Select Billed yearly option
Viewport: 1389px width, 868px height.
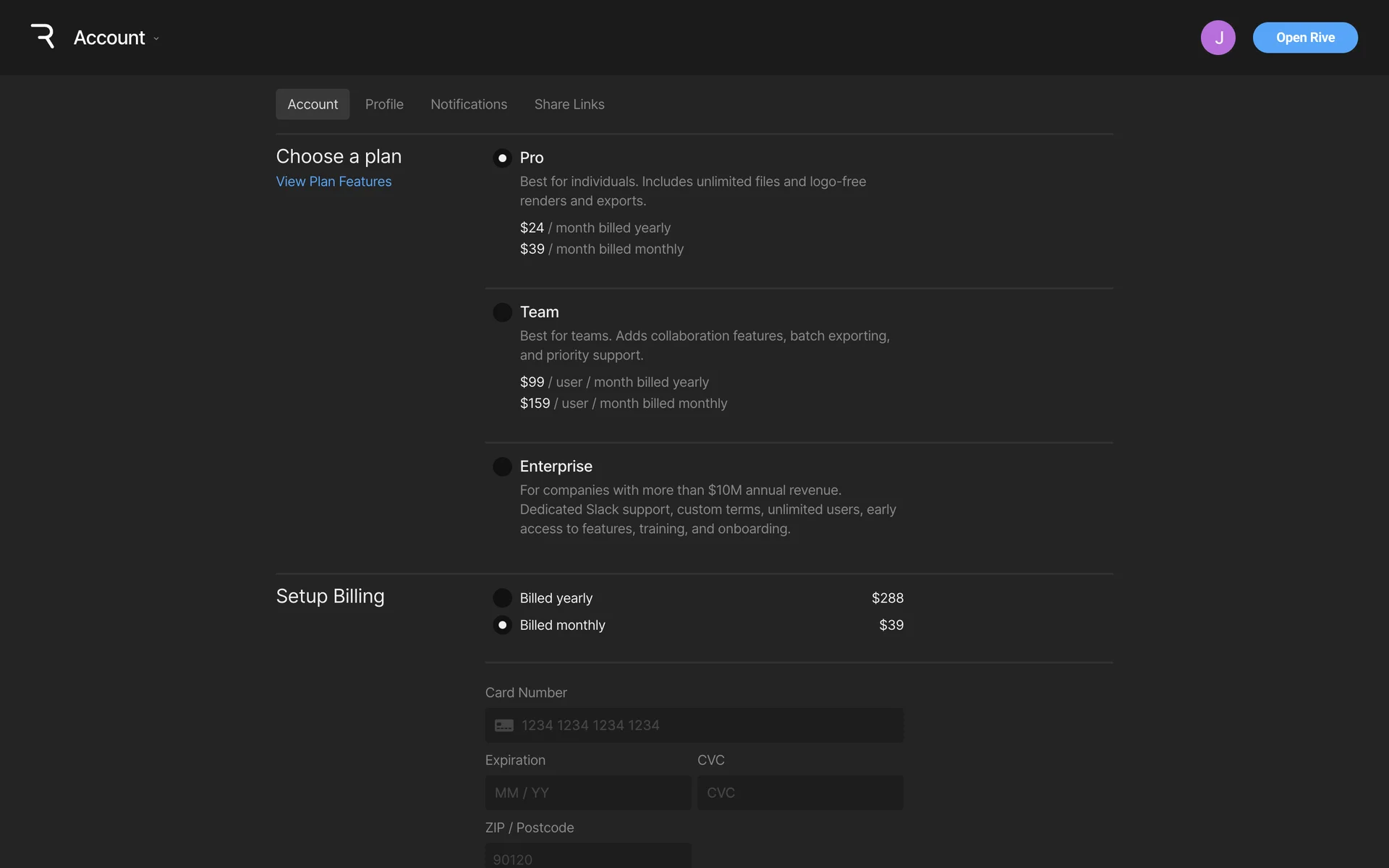502,598
